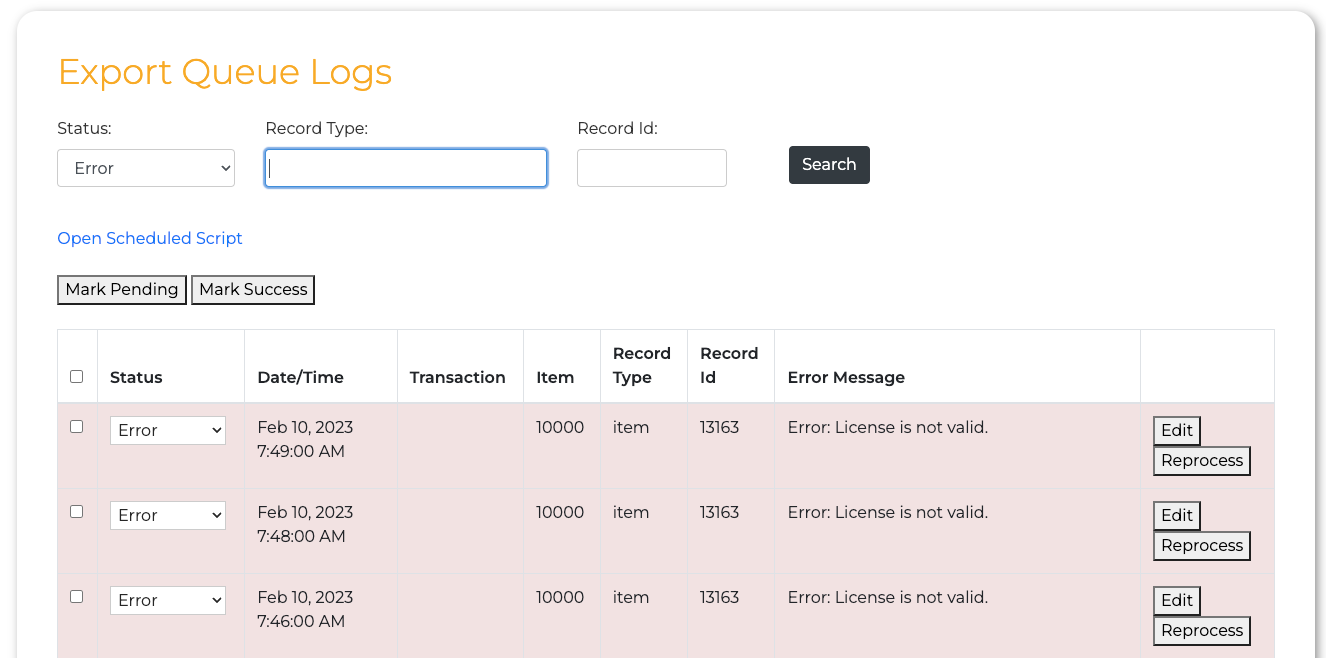Click the Record Id input field

(651, 168)
